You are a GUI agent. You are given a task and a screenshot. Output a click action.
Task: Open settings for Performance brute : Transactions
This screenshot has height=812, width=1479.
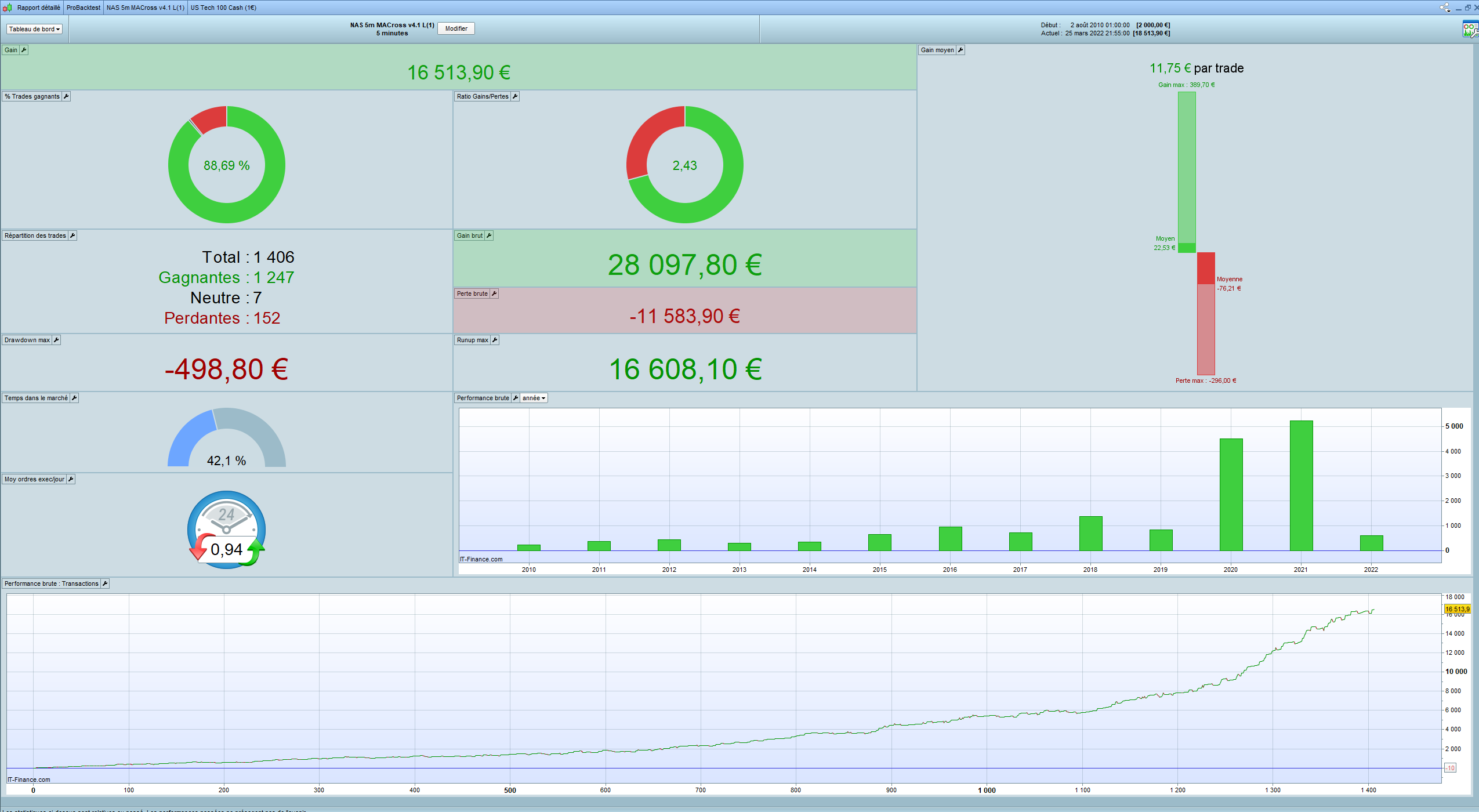105,583
